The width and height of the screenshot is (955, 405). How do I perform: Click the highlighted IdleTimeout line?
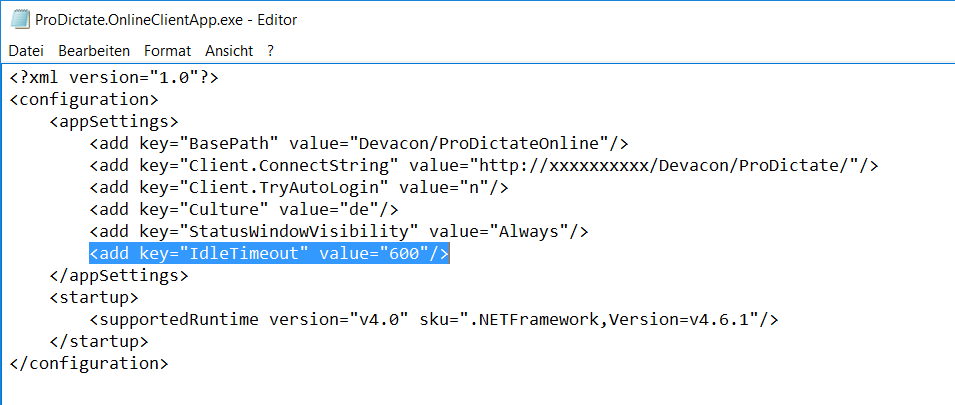click(269, 254)
